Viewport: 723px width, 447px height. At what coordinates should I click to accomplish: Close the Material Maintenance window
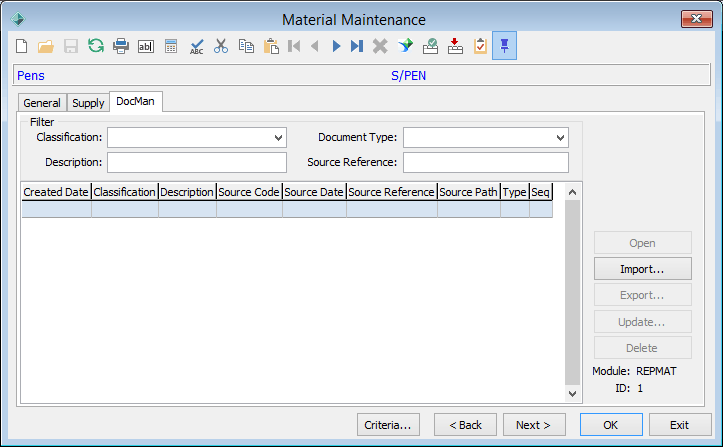(697, 19)
